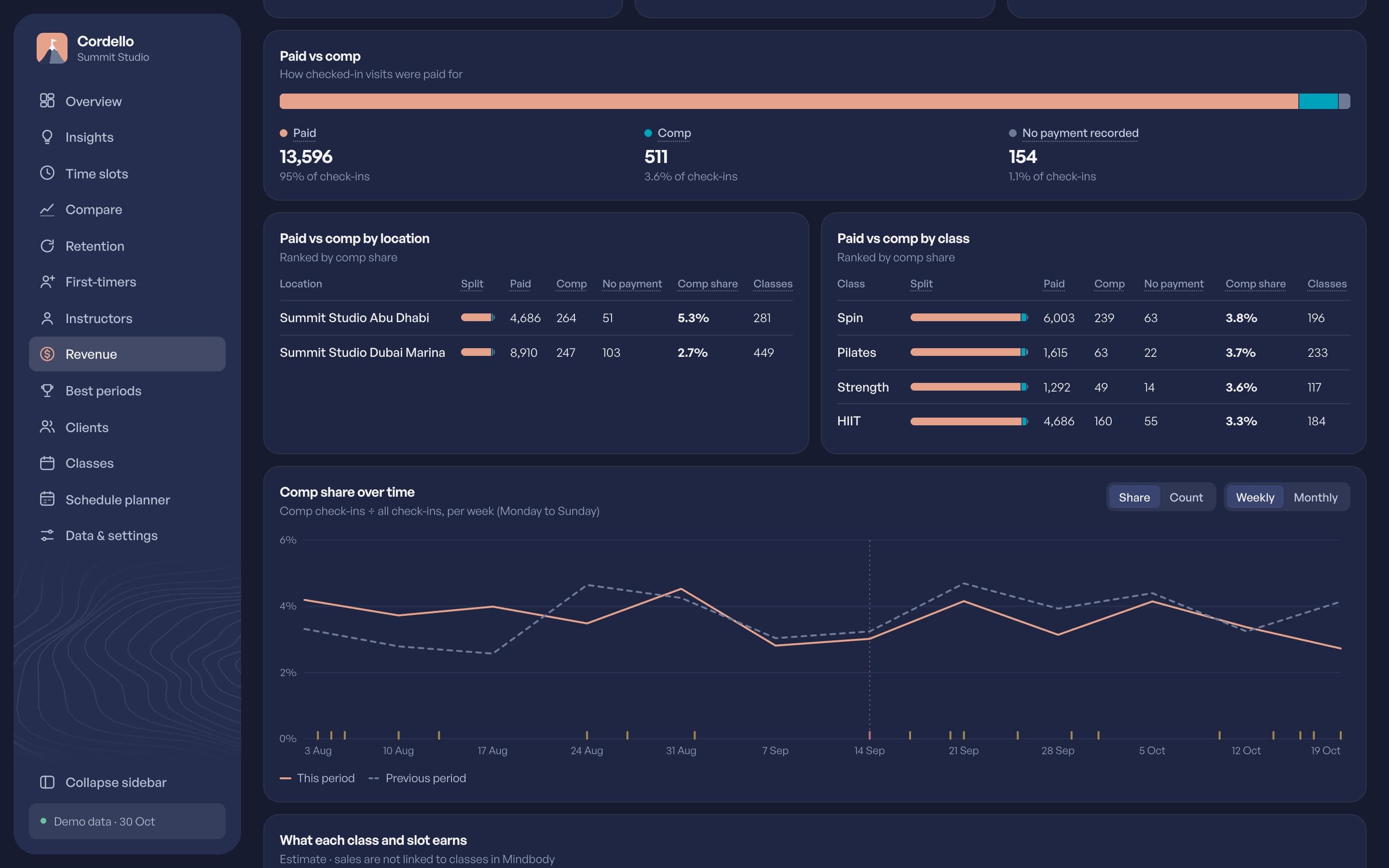The image size is (1389, 868).
Task: Click the No payment recorded legend label
Action: click(1080, 133)
